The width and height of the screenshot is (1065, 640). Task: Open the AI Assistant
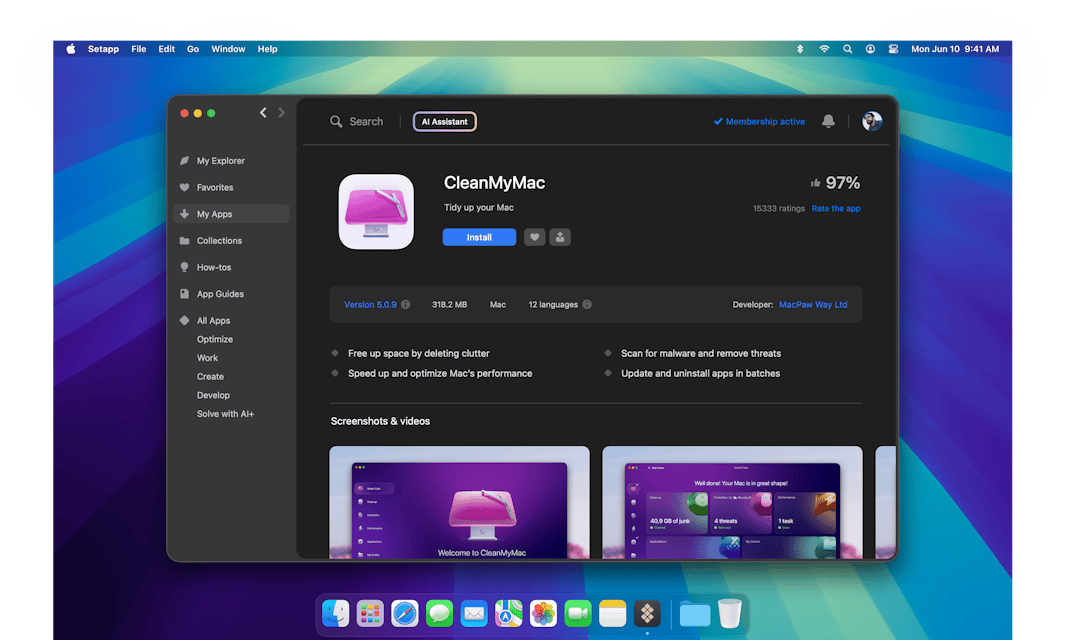point(444,122)
